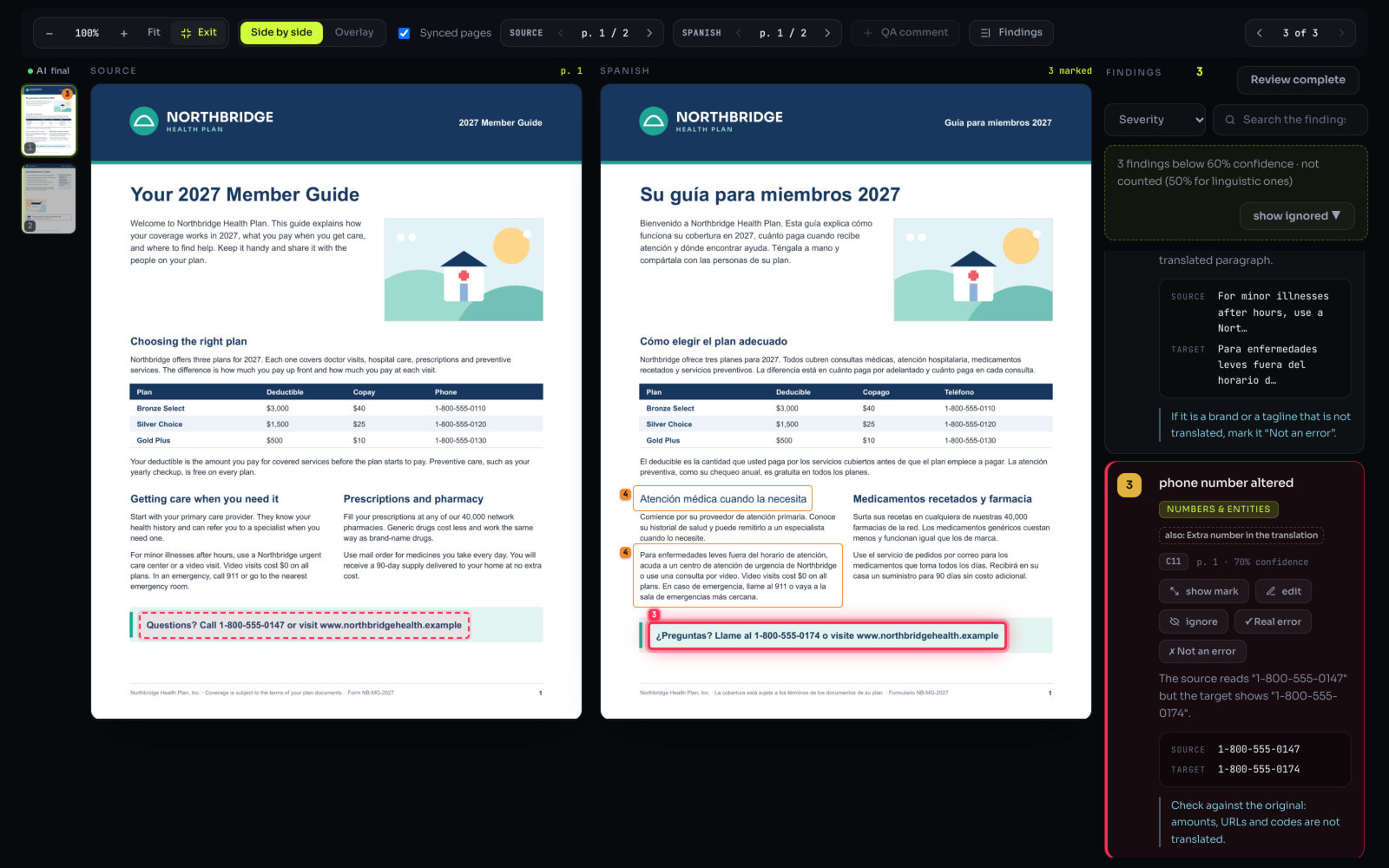
Task: Select the dashed source phone number line
Action: [x=304, y=625]
